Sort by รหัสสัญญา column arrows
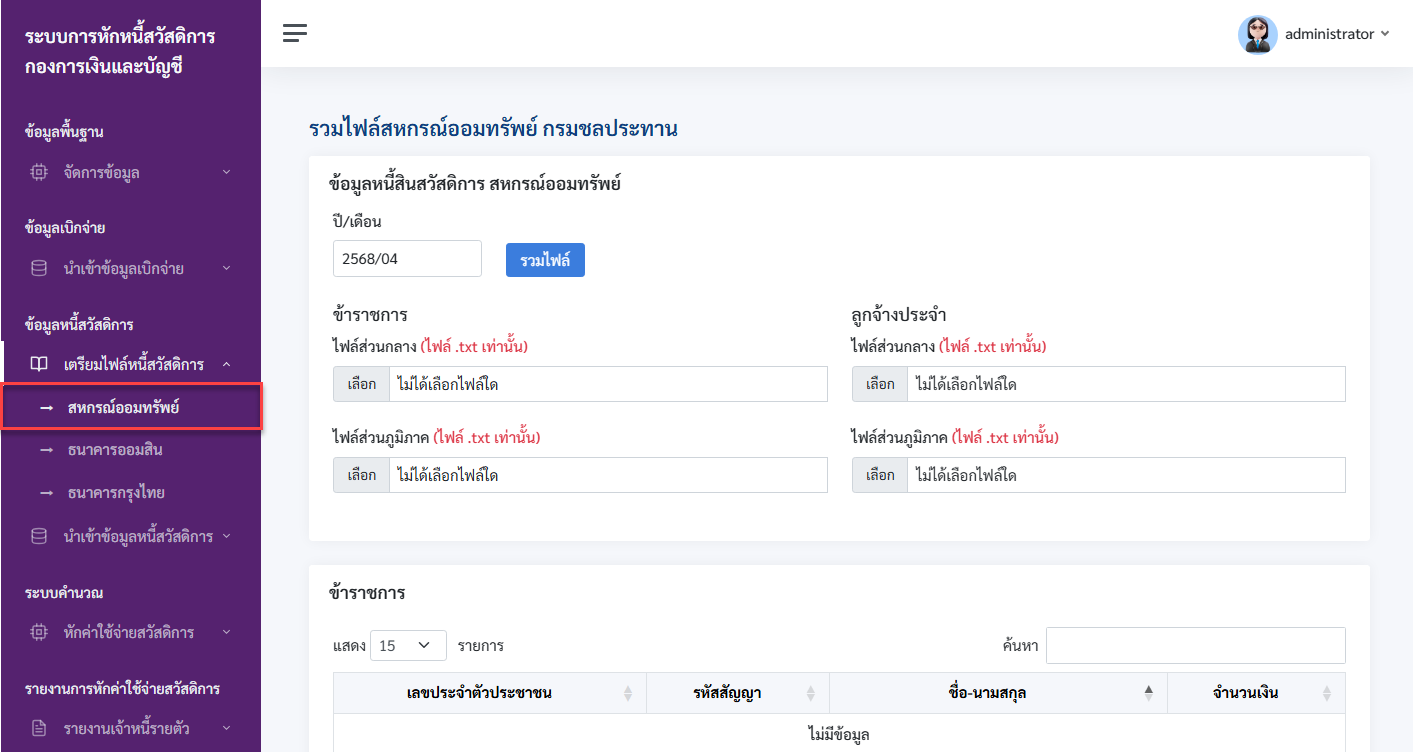This screenshot has width=1413, height=752. click(811, 693)
